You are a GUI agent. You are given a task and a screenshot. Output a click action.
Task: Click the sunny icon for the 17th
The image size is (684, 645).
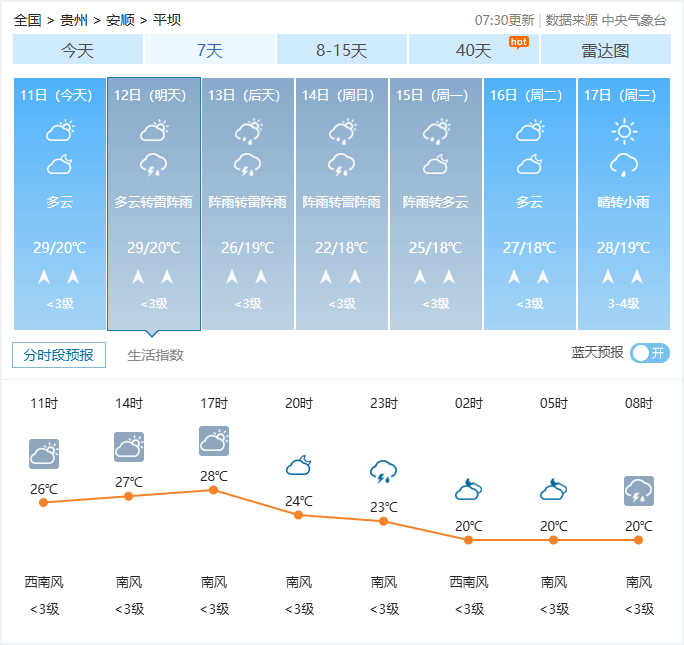coord(624,131)
